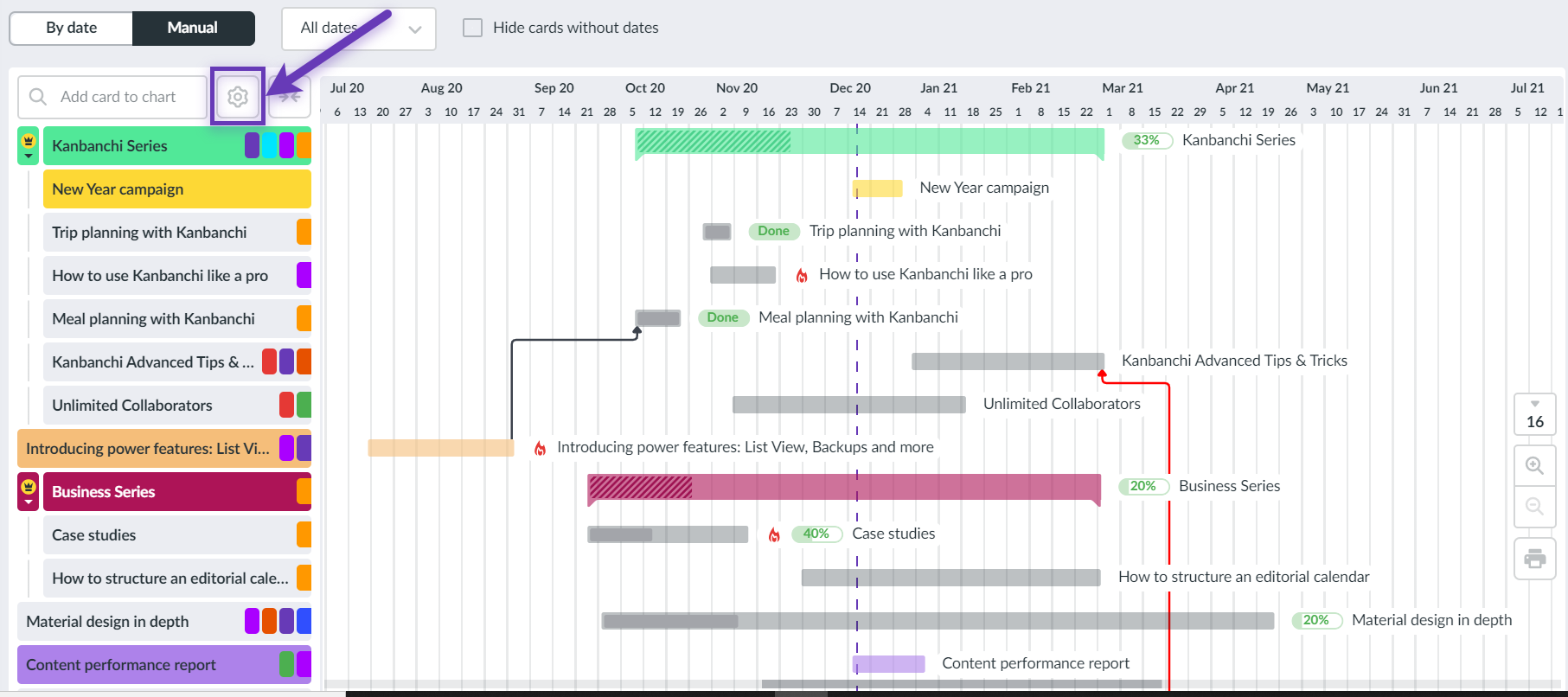Click the Dec 20 month header
Screen dimensions: 1568x697
[850, 88]
